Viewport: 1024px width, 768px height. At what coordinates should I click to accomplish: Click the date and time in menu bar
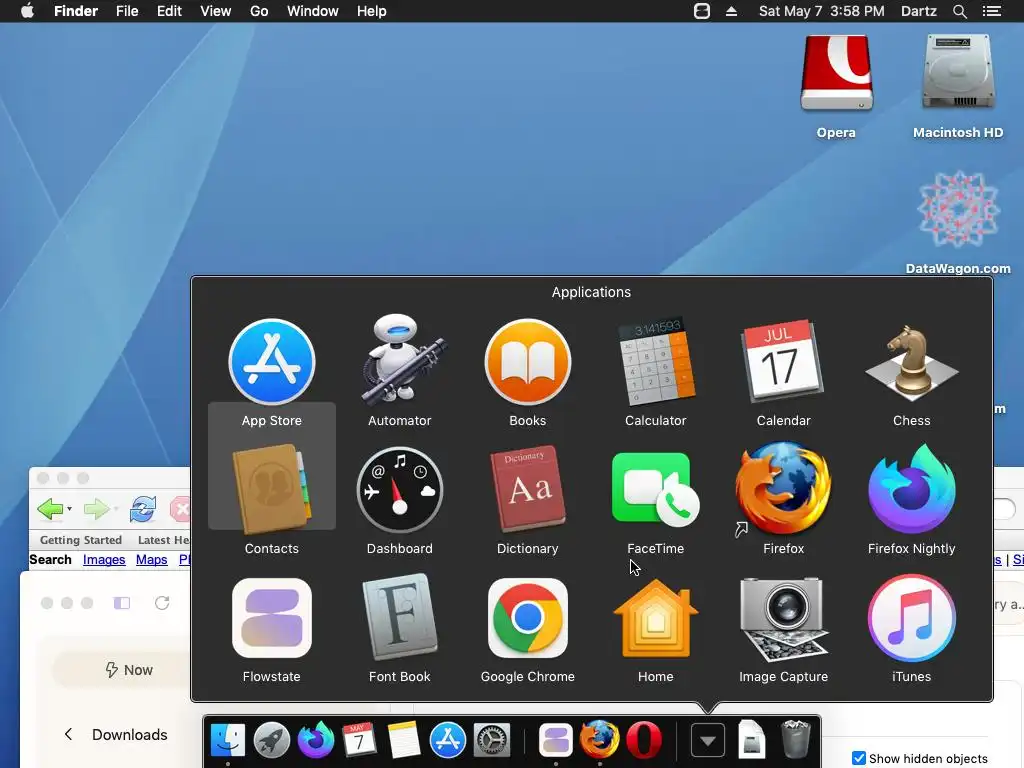point(822,11)
